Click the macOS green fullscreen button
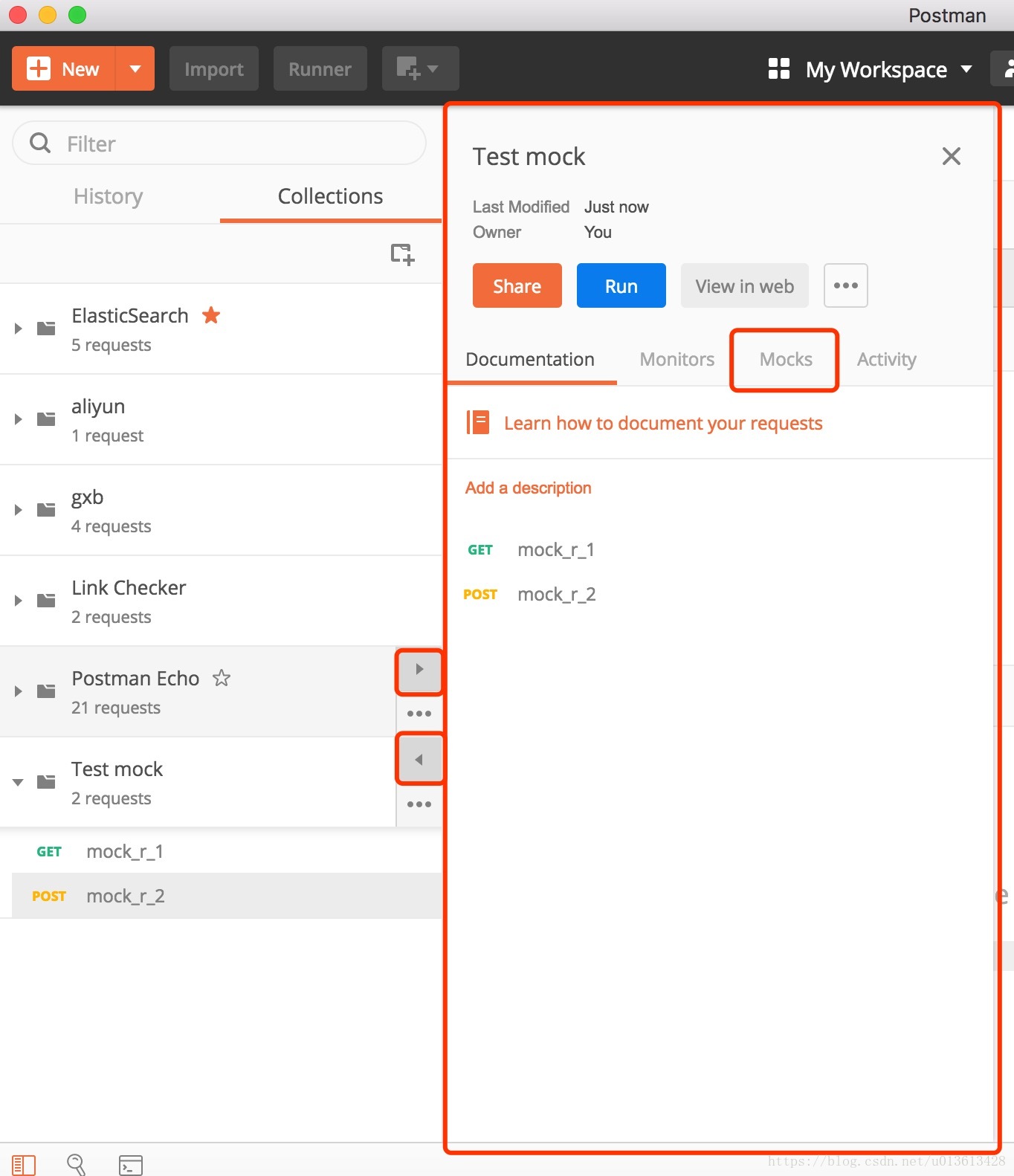 click(x=77, y=15)
